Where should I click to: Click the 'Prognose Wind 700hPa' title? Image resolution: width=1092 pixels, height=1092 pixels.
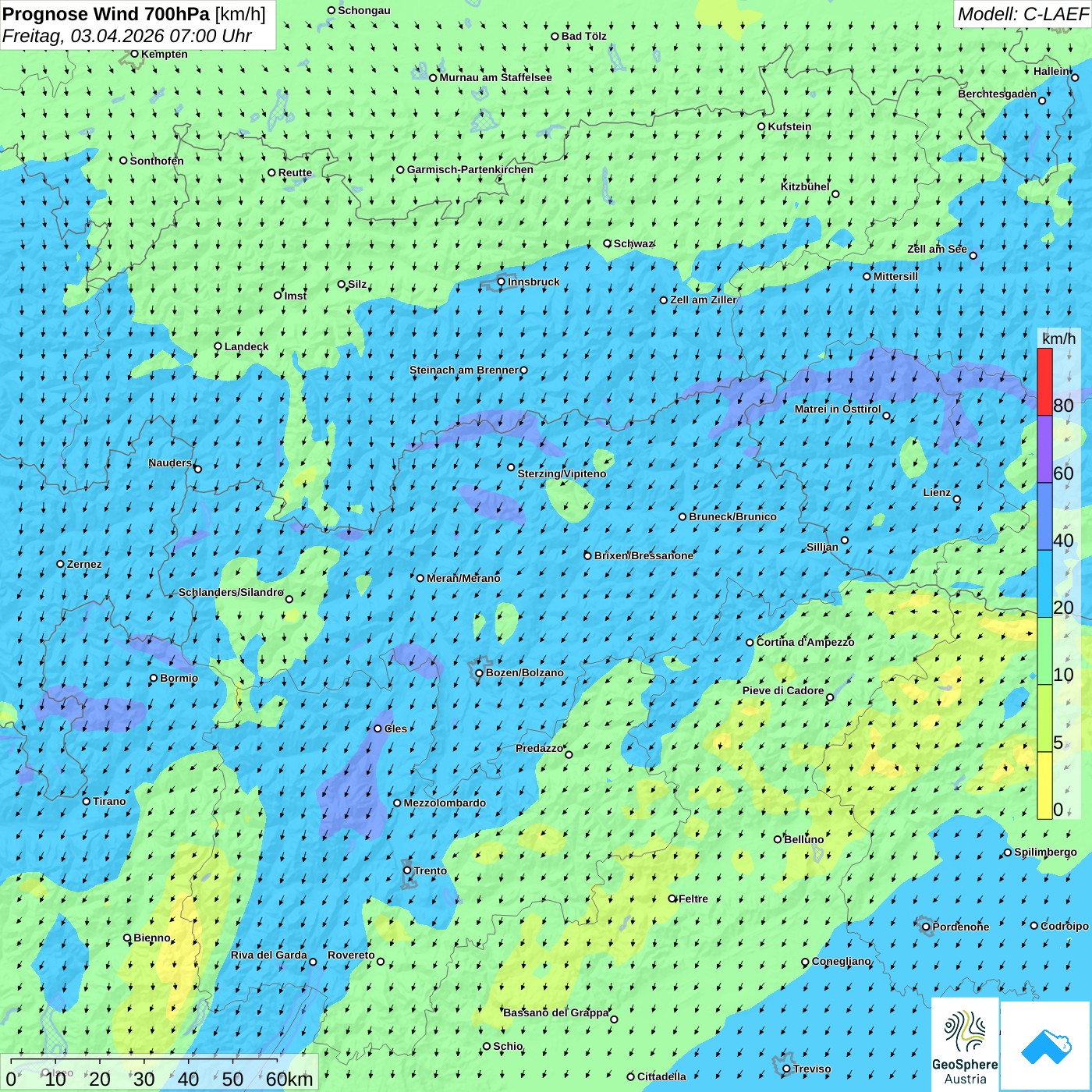coord(106,14)
